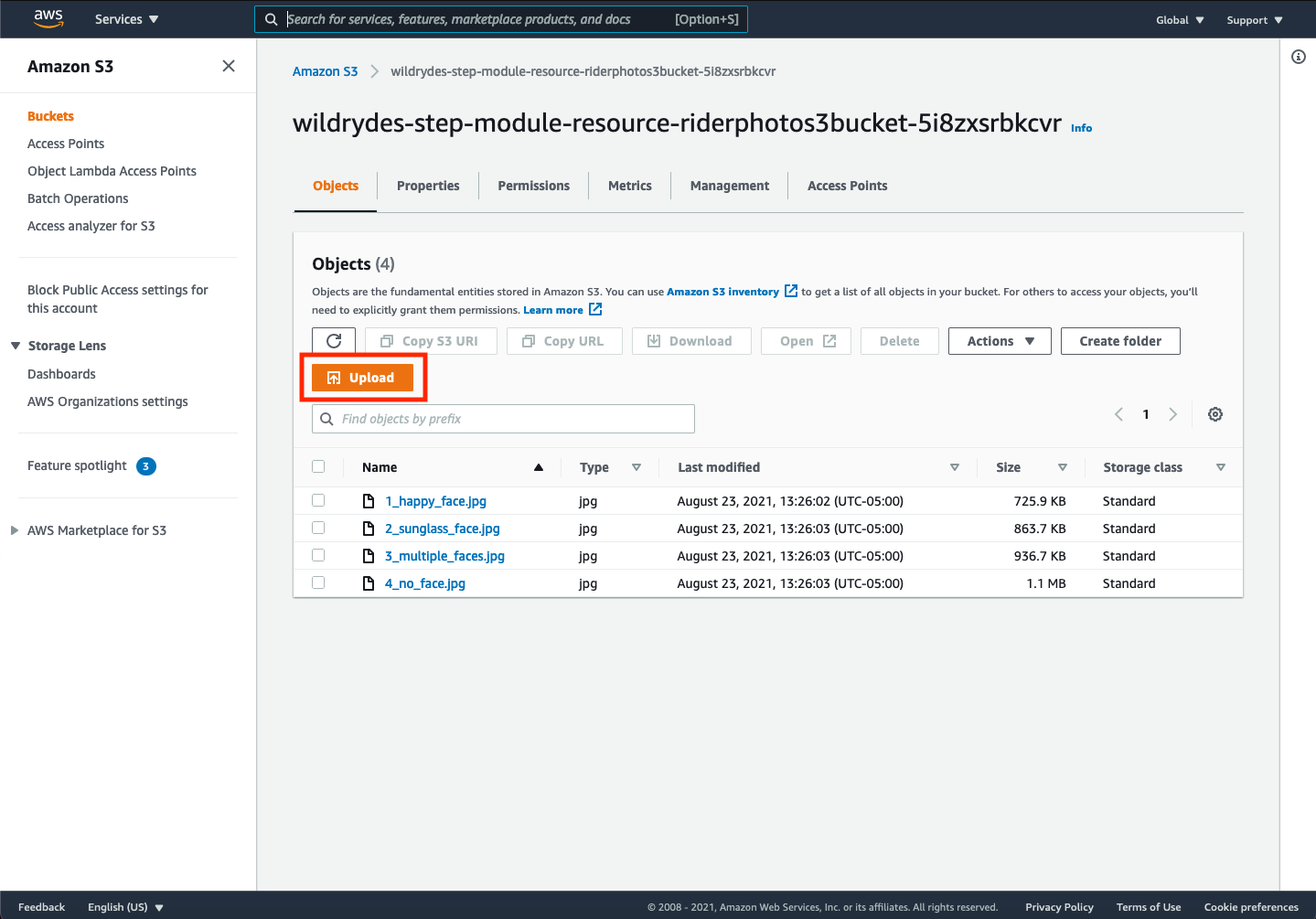
Task: Open the Global region dropdown
Action: click(x=1180, y=20)
